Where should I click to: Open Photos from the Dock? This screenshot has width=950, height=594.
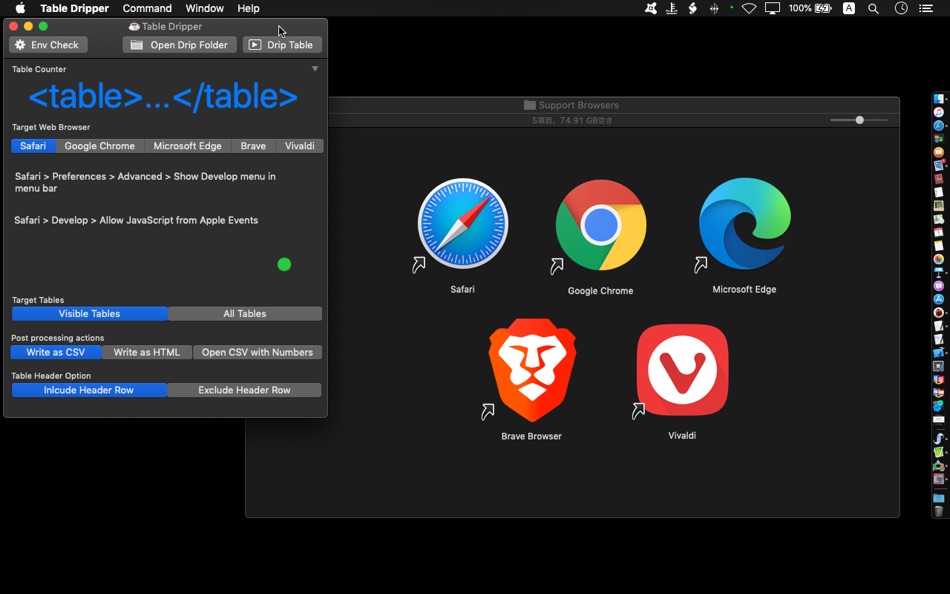938,259
